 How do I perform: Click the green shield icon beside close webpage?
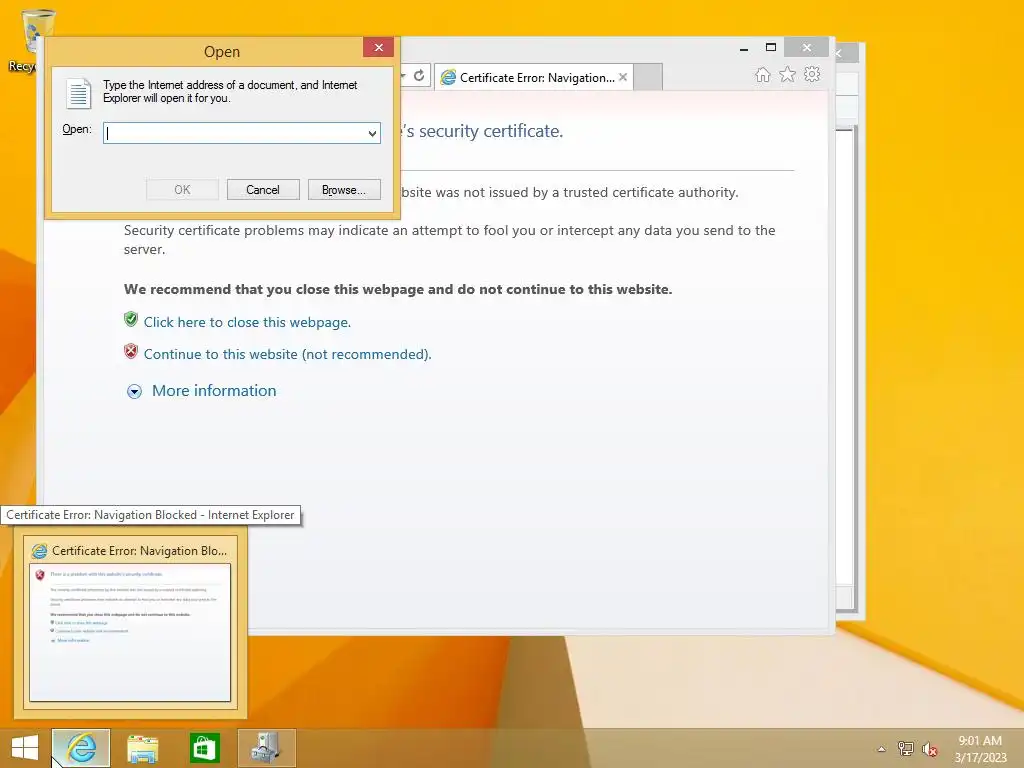click(x=131, y=319)
